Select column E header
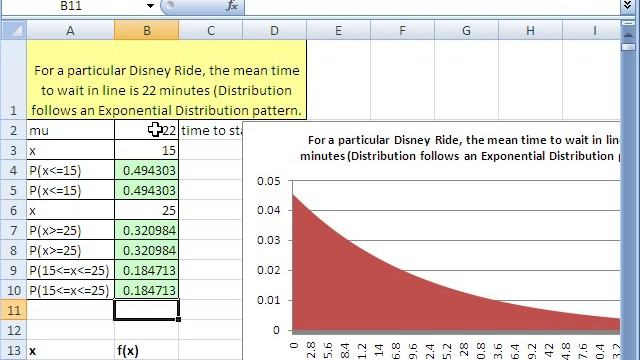This screenshot has width=640, height=360. (338, 31)
